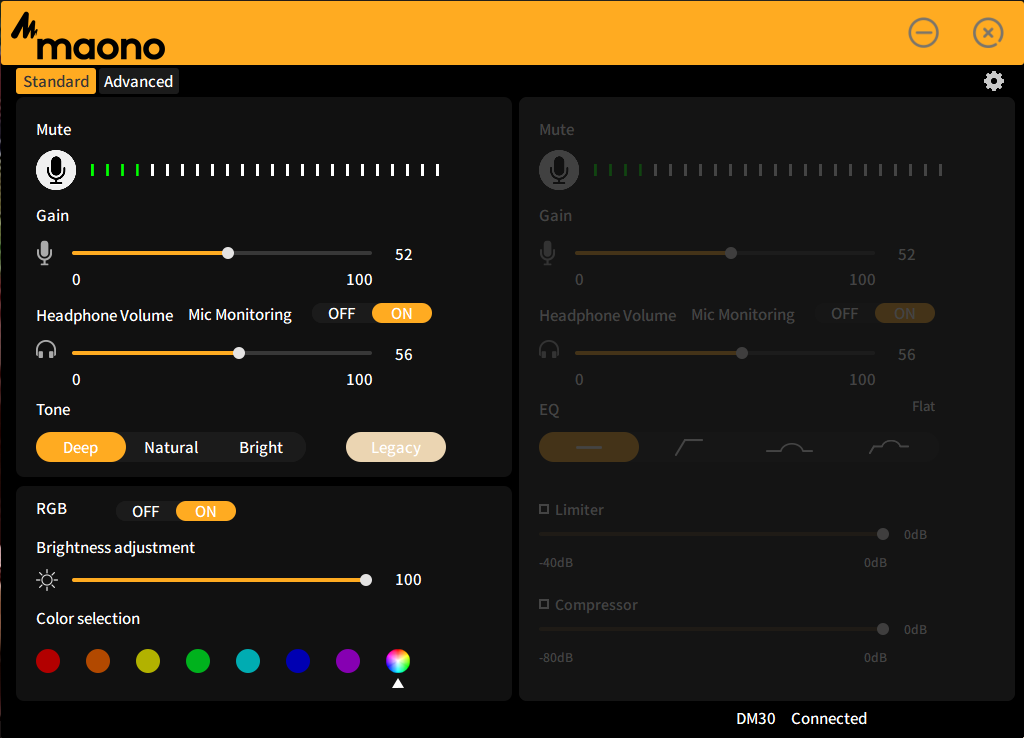
Task: Pick the red color swatch
Action: coord(48,661)
